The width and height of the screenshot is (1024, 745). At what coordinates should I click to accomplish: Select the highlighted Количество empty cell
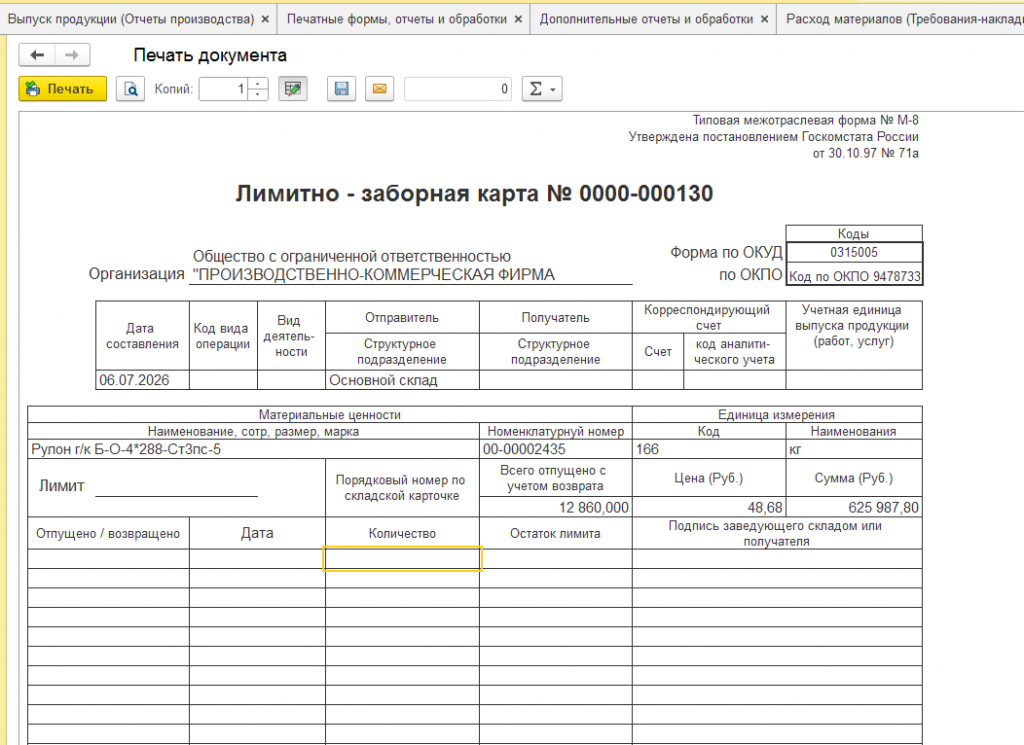[402, 558]
